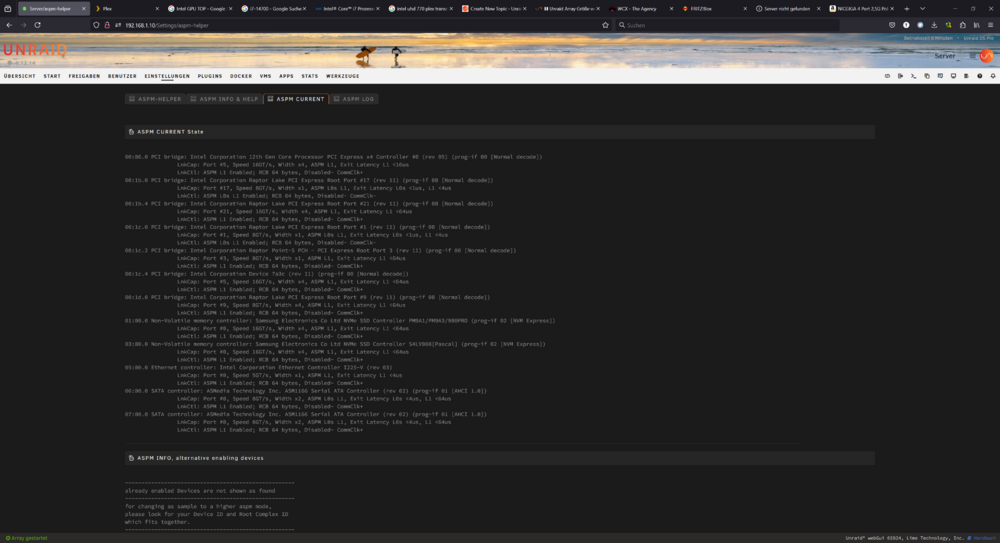Click the 01:00.0 Non-Volatile memory controller line
The height and width of the screenshot is (543, 1000).
(340, 321)
